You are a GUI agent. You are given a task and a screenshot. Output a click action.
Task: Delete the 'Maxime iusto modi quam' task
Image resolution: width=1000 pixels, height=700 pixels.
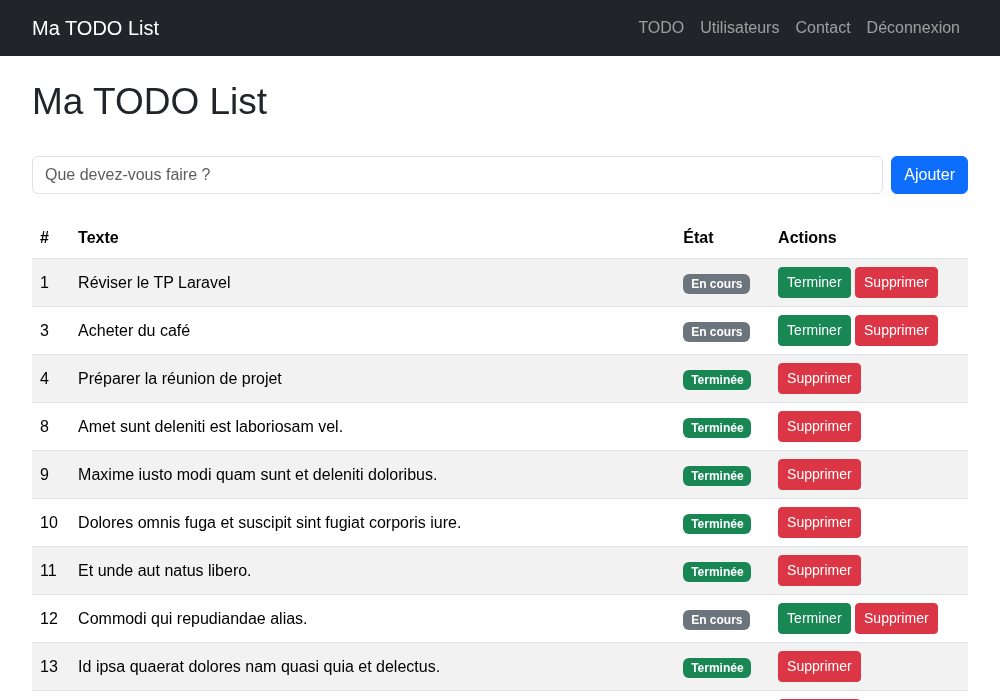tap(819, 474)
